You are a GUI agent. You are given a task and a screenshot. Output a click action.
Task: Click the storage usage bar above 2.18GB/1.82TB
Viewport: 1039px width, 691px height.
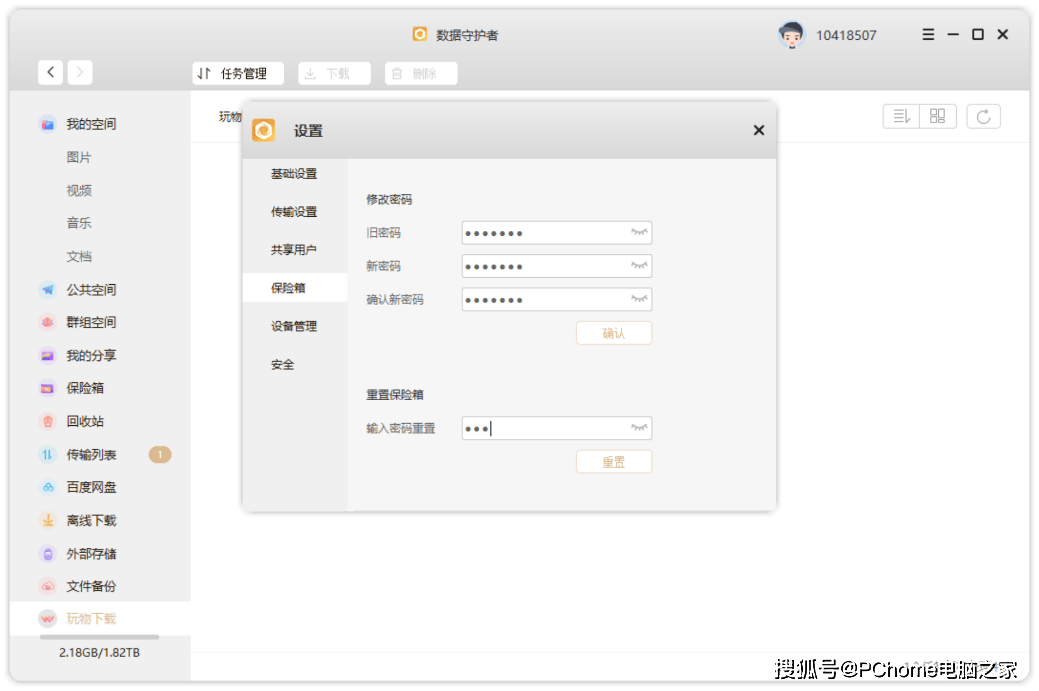click(x=99, y=637)
